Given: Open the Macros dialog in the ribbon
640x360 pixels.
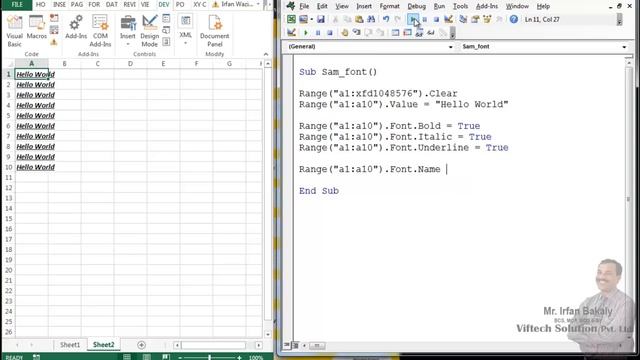Looking at the screenshot, I should click(x=37, y=27).
